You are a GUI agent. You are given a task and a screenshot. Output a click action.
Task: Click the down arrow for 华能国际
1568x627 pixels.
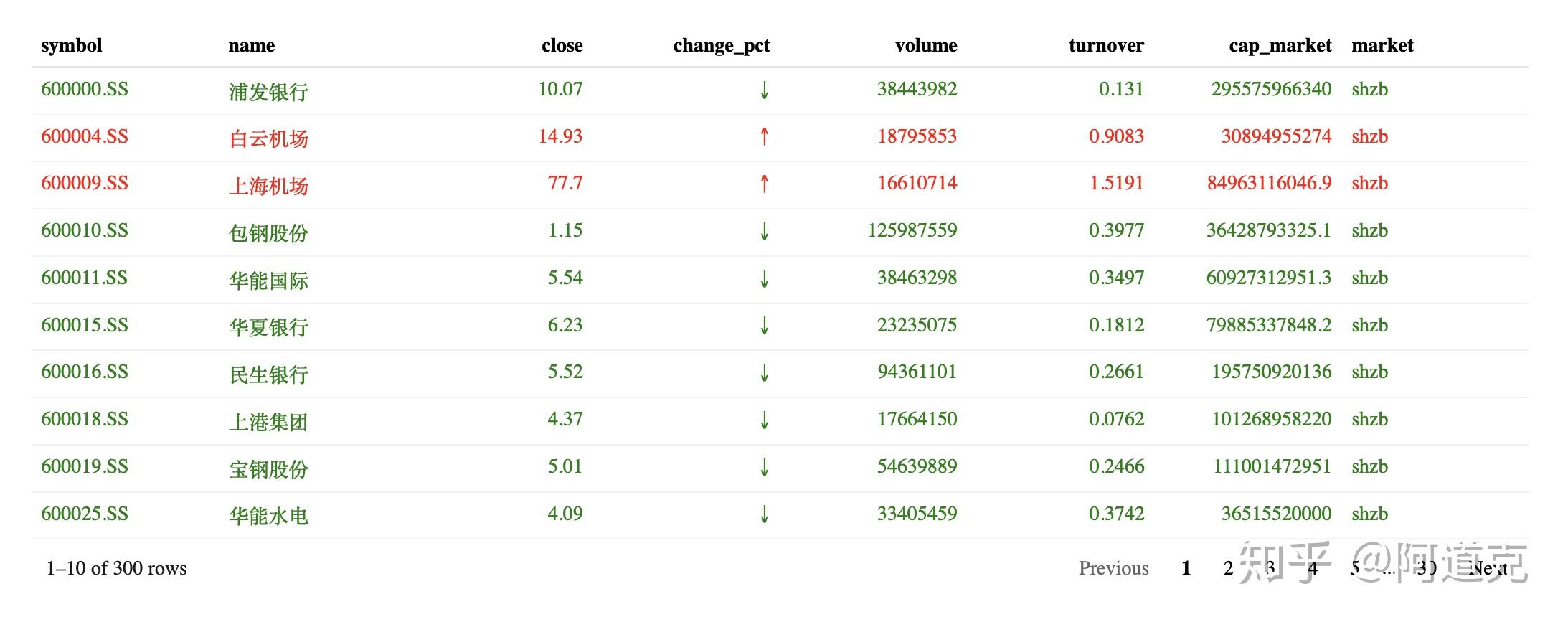pos(764,278)
